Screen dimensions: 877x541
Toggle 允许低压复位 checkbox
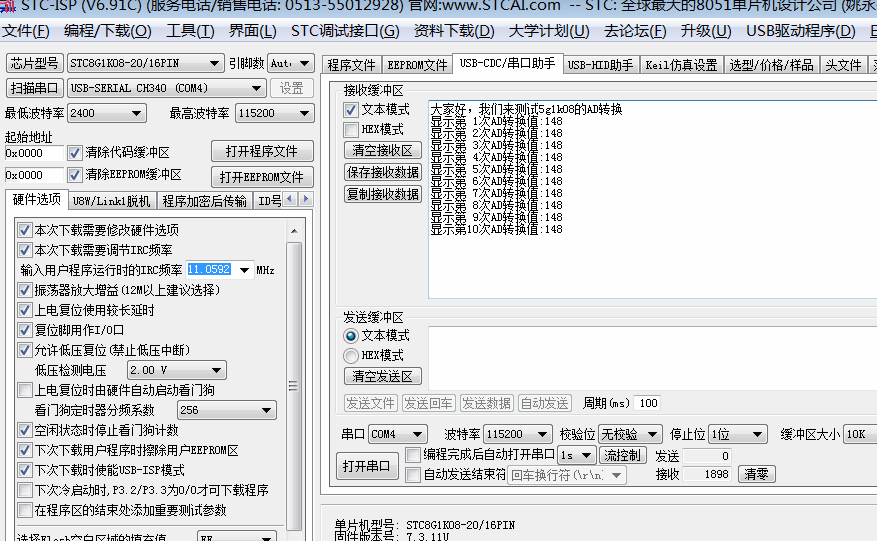[24, 350]
